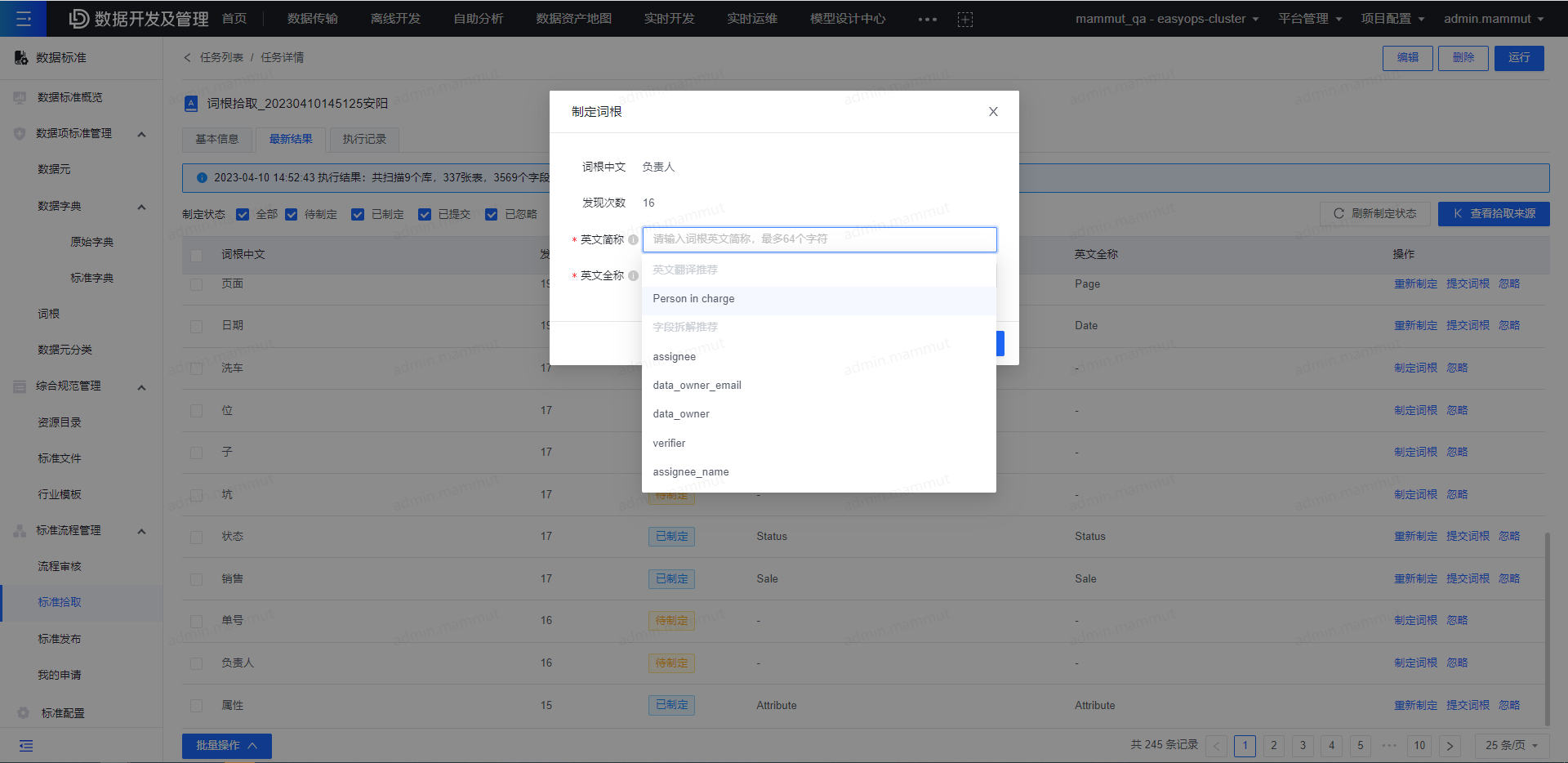This screenshot has width=1568, height=763.
Task: Click the 任务列表 breadcrumb link
Action: click(x=221, y=57)
